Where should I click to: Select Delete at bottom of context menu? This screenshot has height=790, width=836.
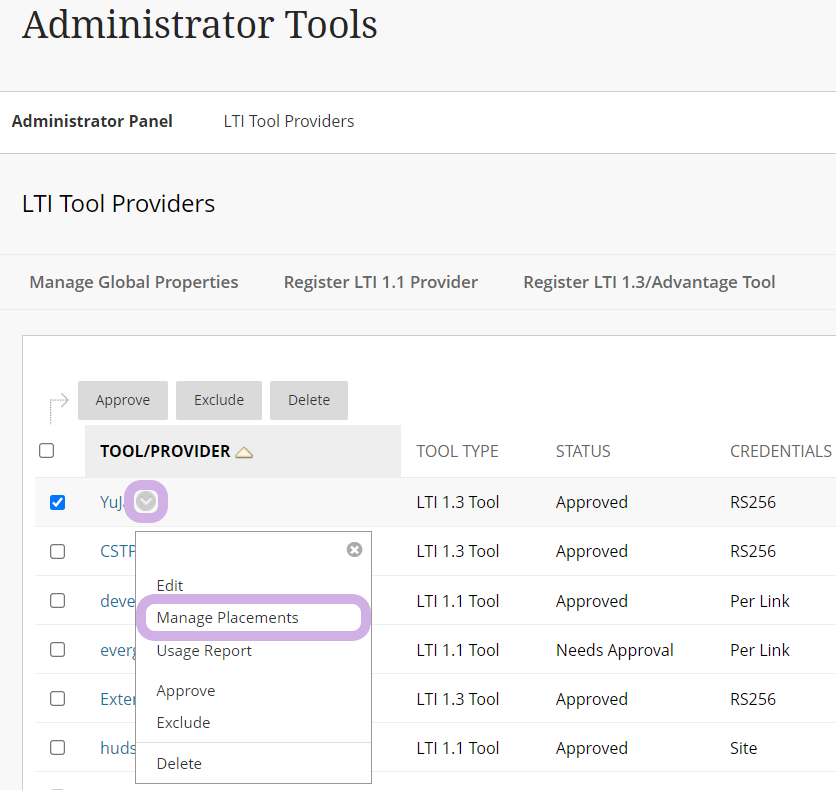pos(179,763)
